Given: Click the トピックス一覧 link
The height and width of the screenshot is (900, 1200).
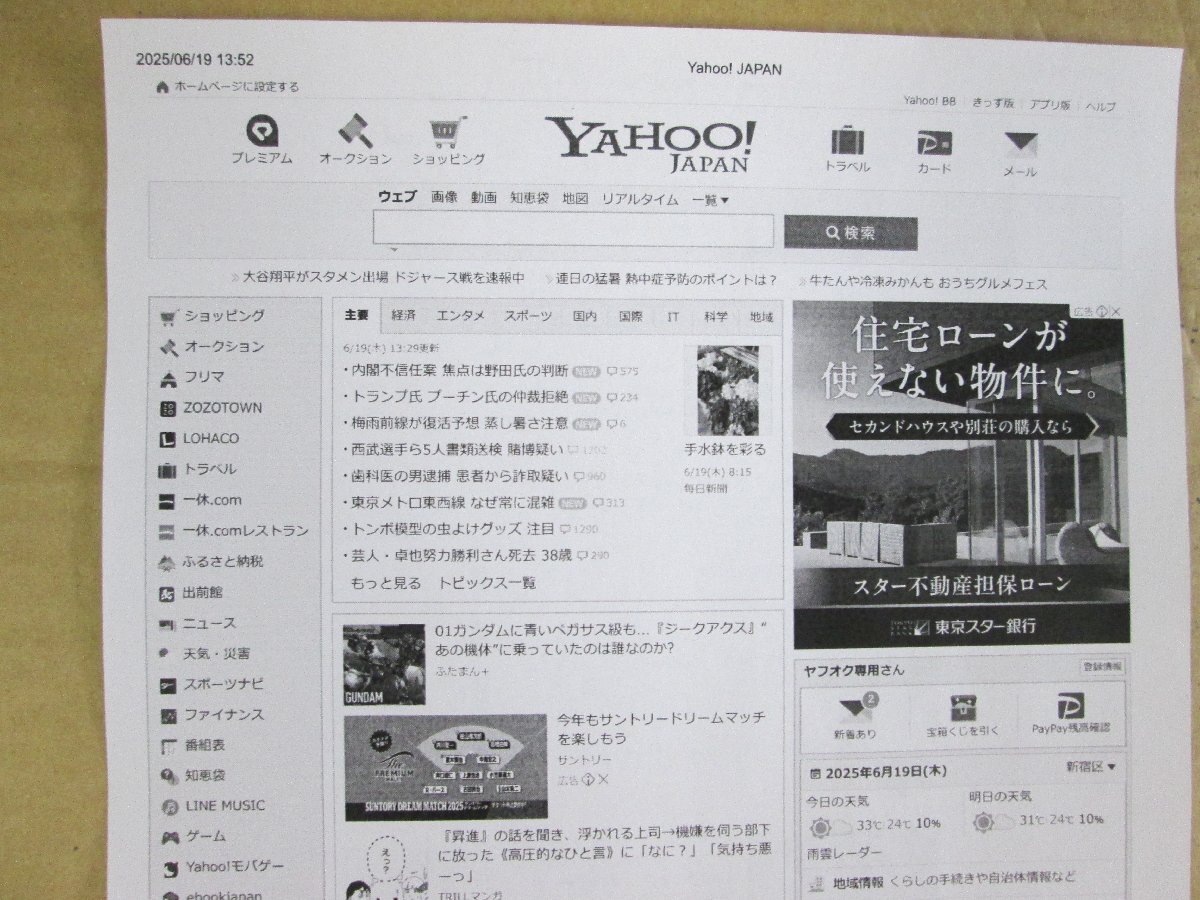Looking at the screenshot, I should 487,583.
